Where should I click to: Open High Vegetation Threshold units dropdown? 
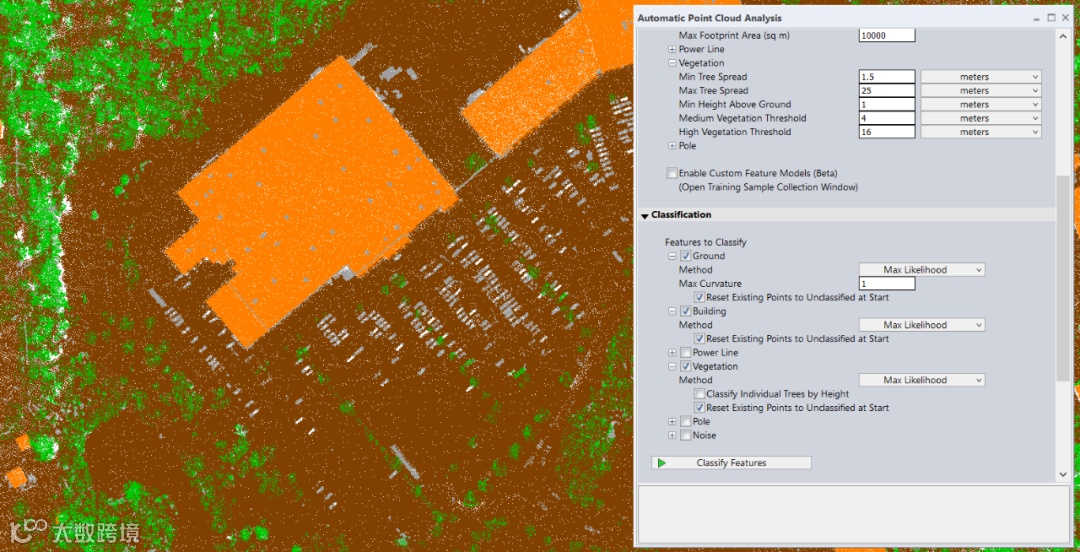coord(981,132)
